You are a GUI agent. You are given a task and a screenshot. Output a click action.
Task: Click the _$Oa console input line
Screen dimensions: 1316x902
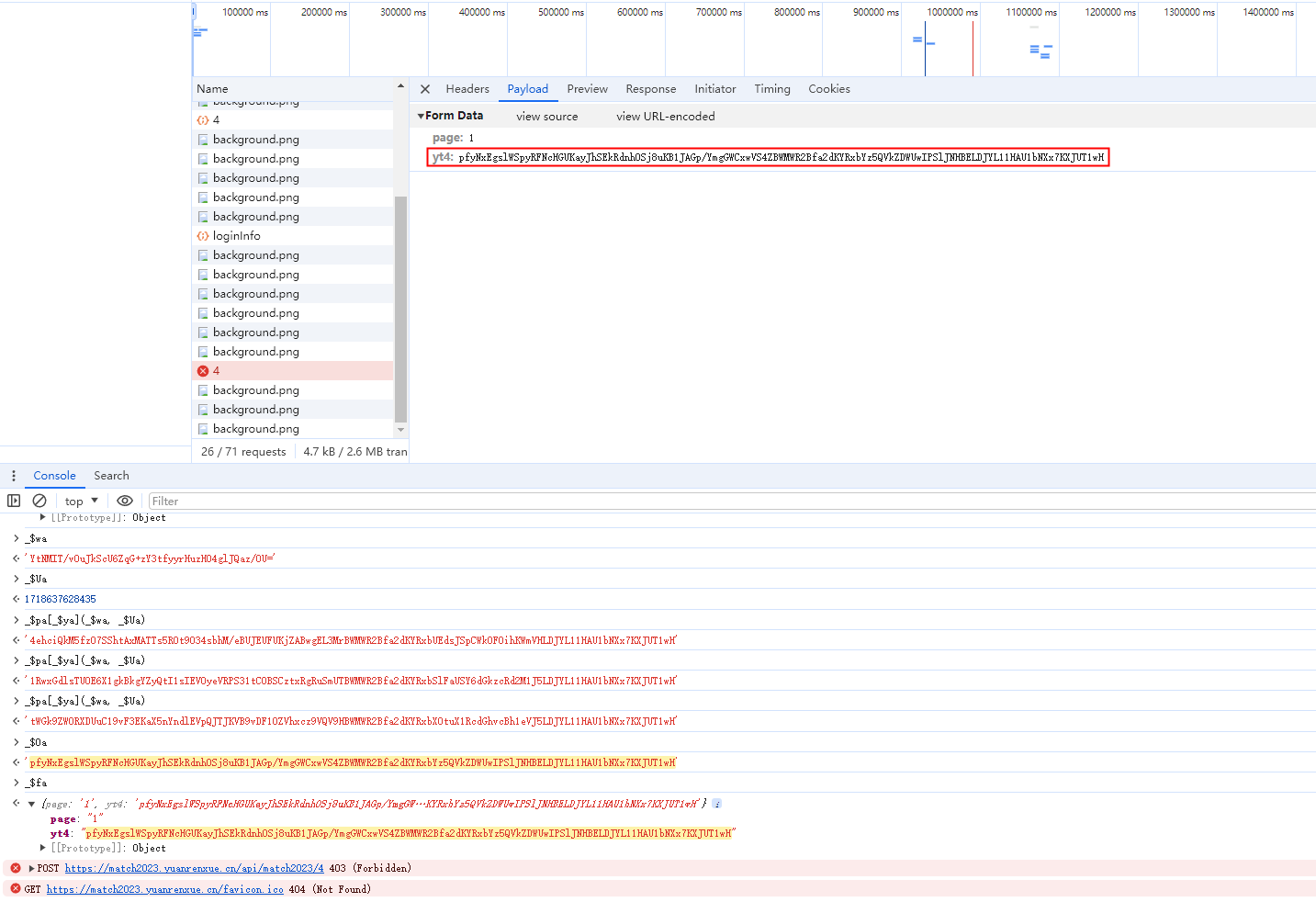[x=37, y=743]
